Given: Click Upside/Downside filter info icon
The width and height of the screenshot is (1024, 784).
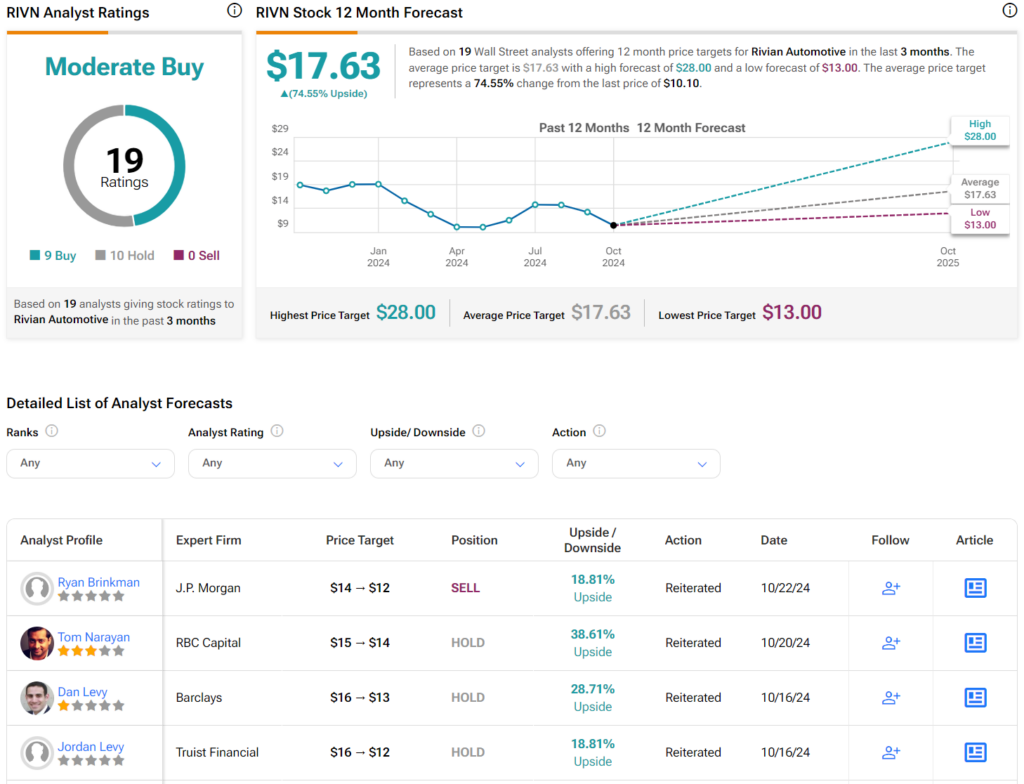Looking at the screenshot, I should click(478, 431).
